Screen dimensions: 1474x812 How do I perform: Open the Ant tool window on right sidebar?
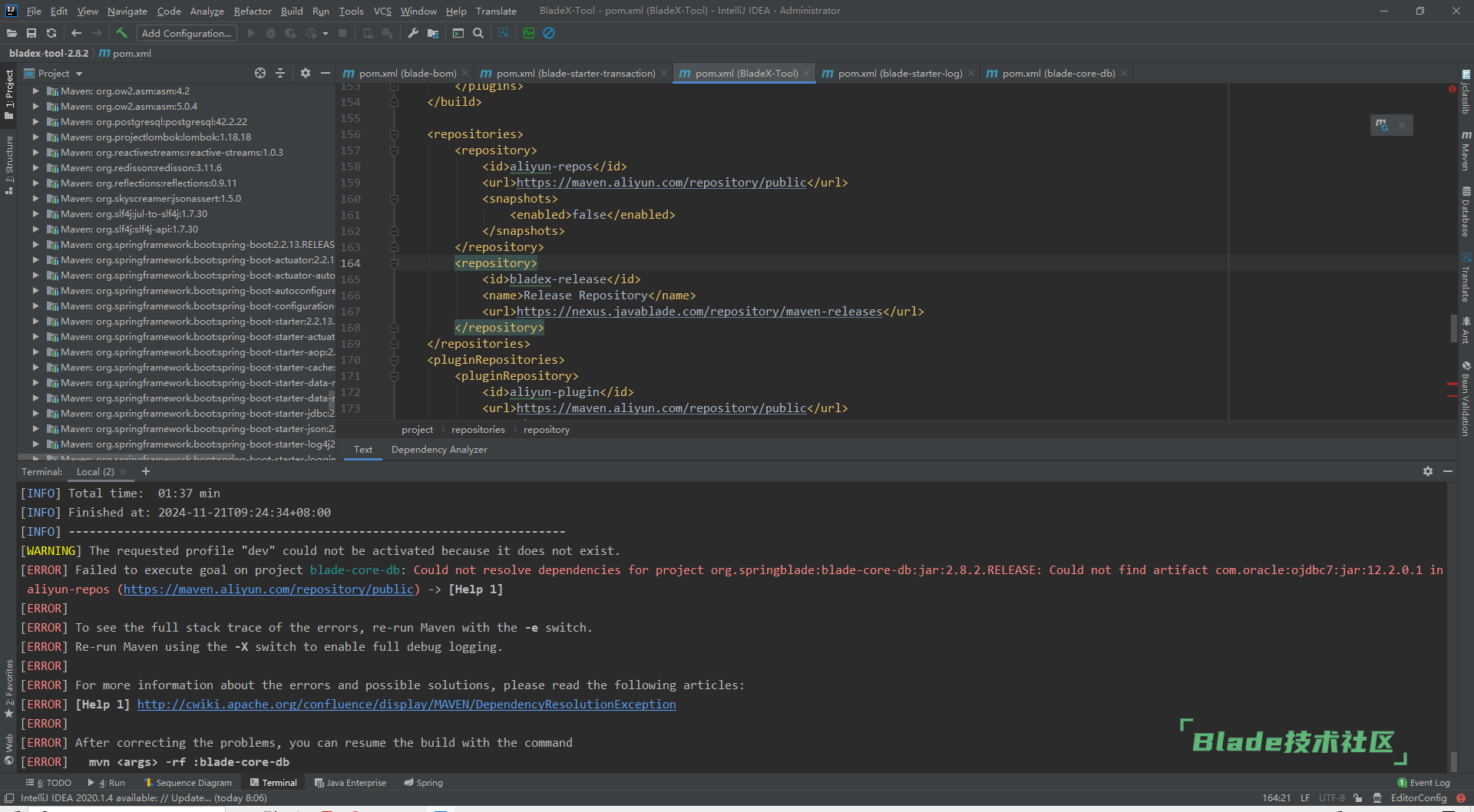(1466, 330)
